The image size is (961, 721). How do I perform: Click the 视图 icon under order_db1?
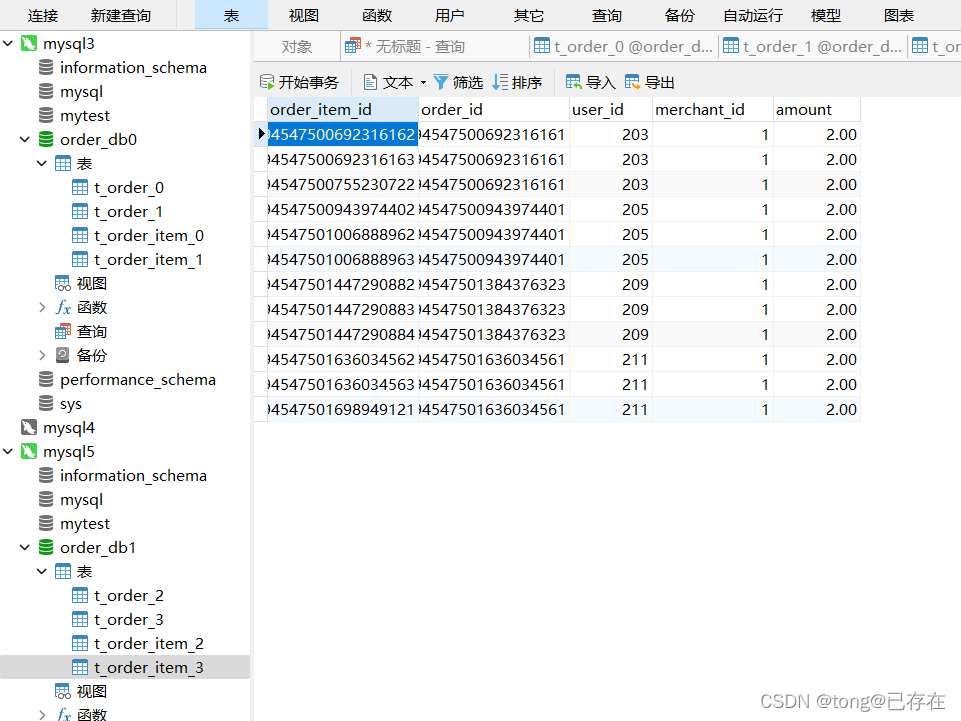tap(63, 692)
